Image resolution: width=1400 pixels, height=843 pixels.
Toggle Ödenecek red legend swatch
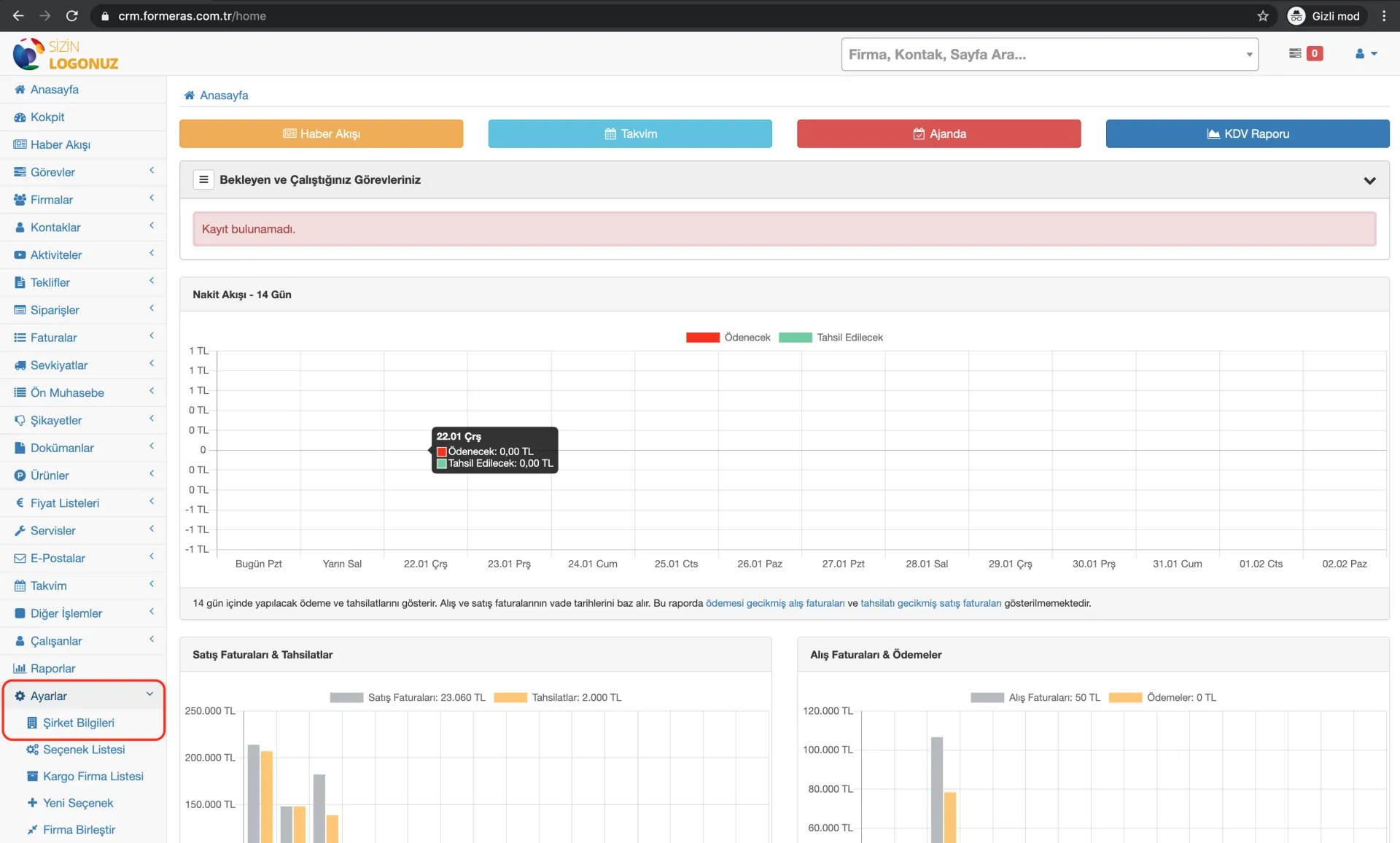(702, 338)
